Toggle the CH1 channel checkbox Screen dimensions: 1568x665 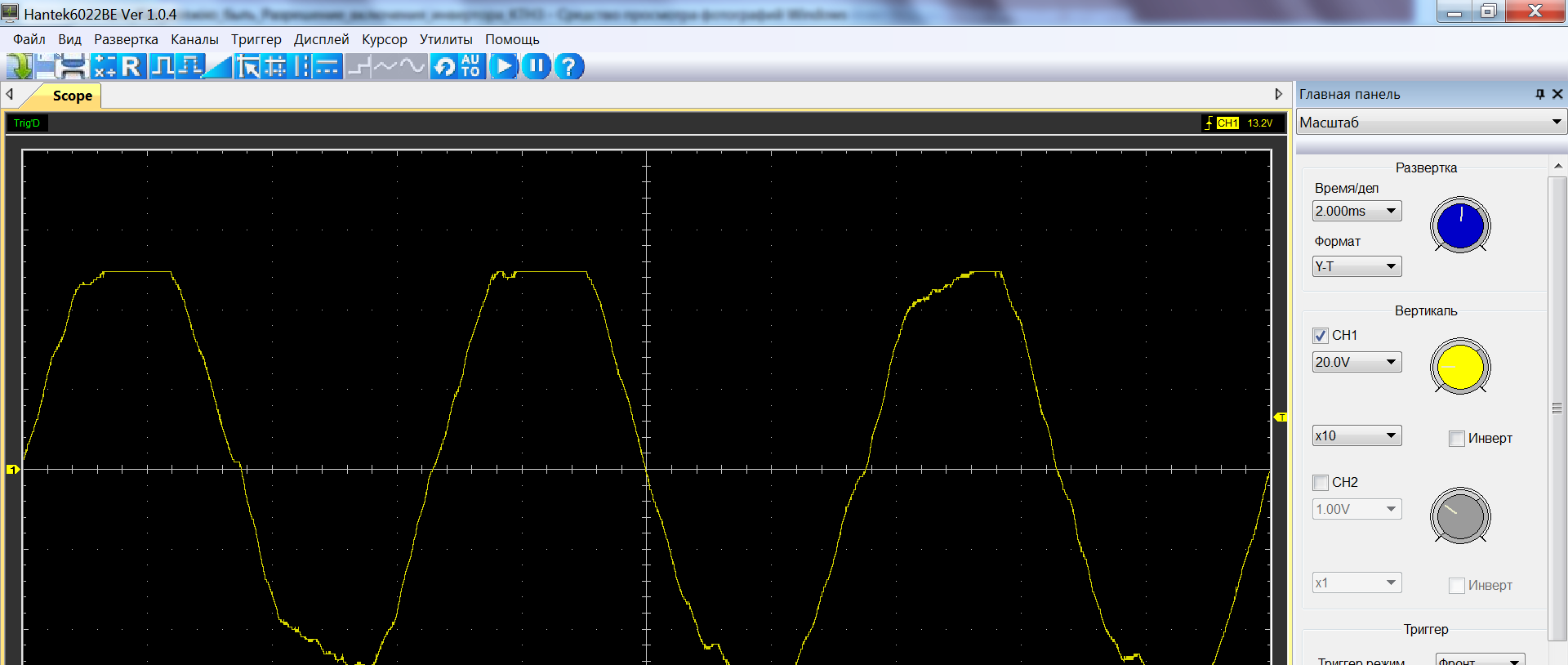pyautogui.click(x=1321, y=336)
